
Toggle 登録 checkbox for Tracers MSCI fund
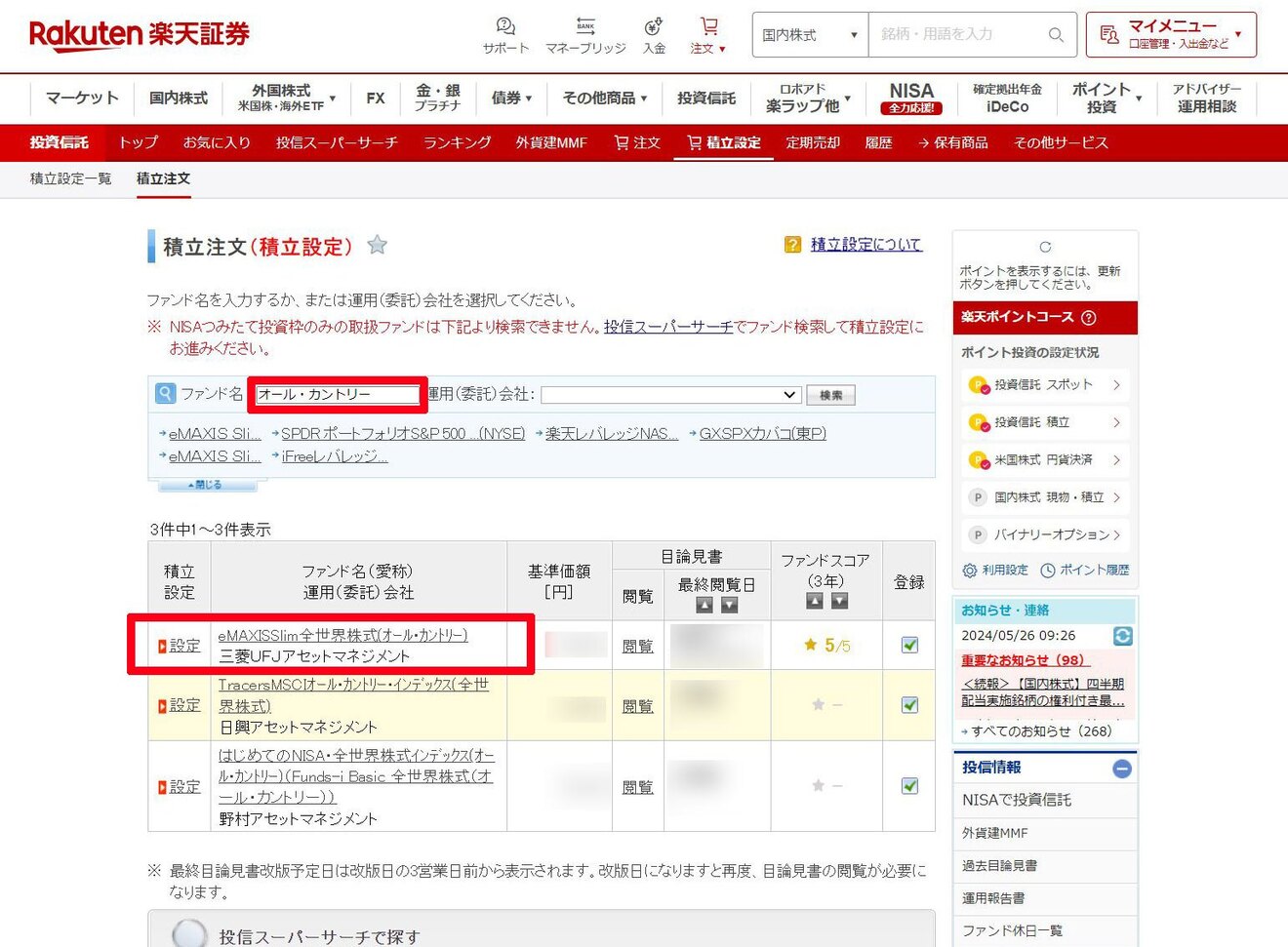(909, 705)
